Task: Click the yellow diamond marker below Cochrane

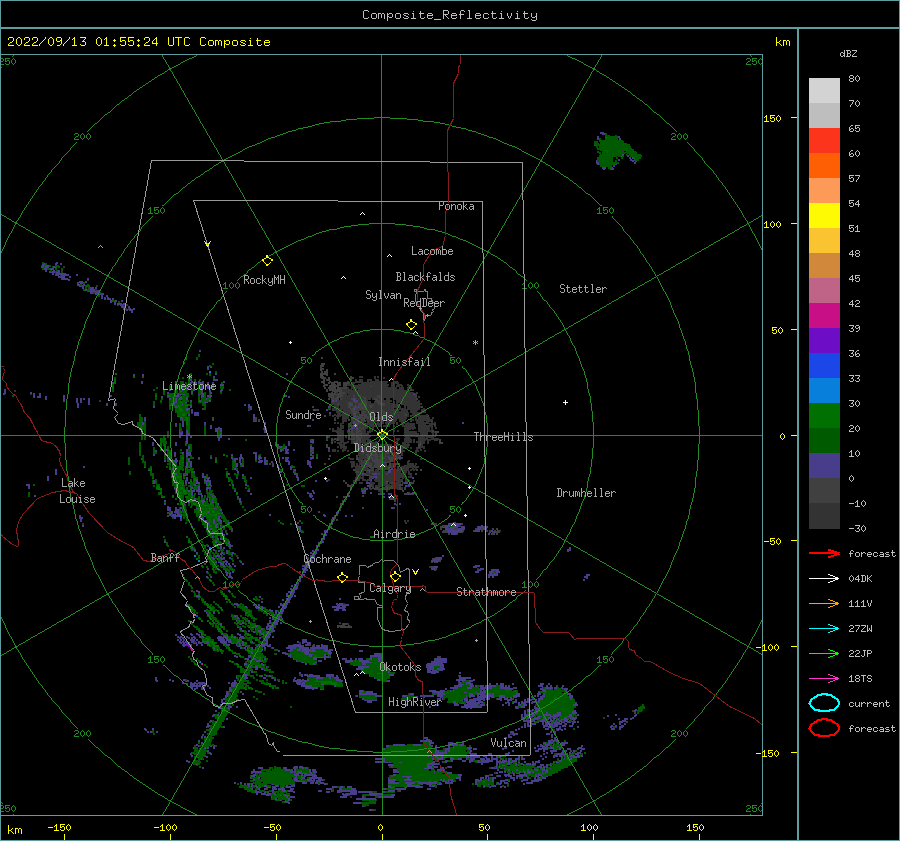Action: (342, 577)
